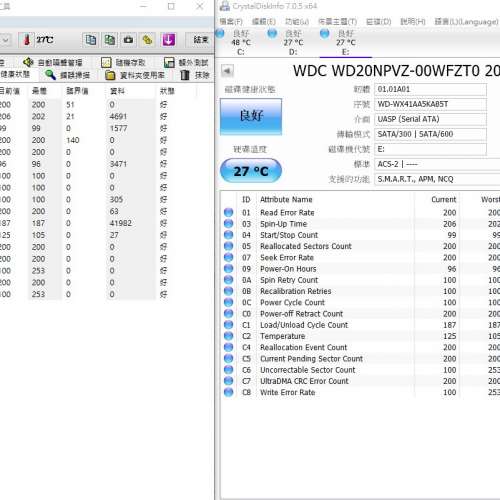Open the 磁碟(D) menu

[x=378, y=22]
